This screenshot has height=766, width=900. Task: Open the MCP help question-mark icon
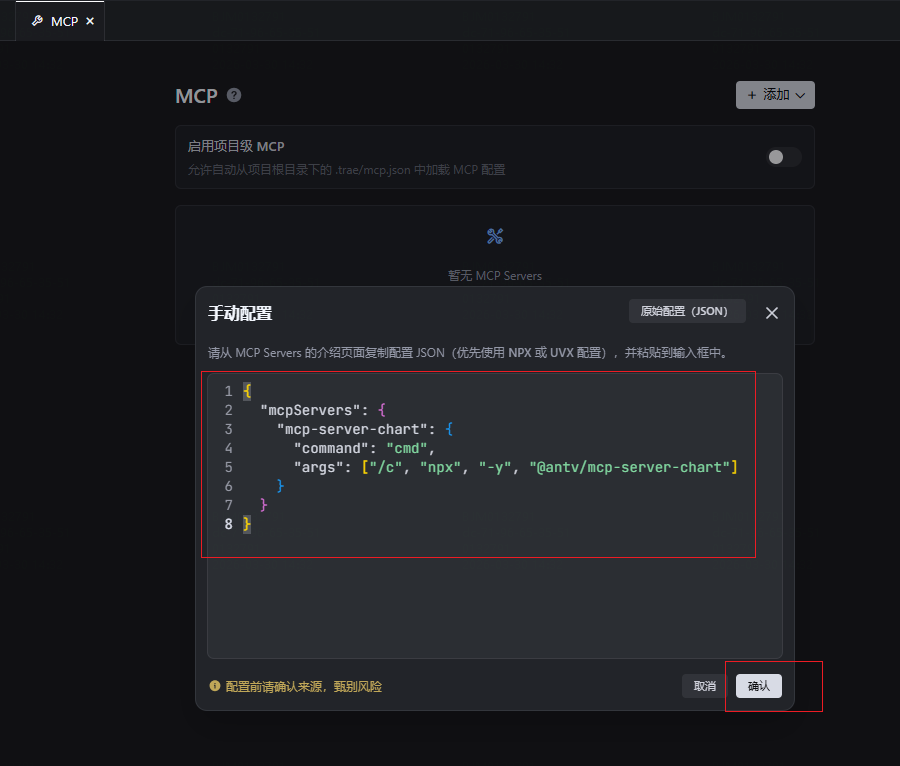point(234,95)
